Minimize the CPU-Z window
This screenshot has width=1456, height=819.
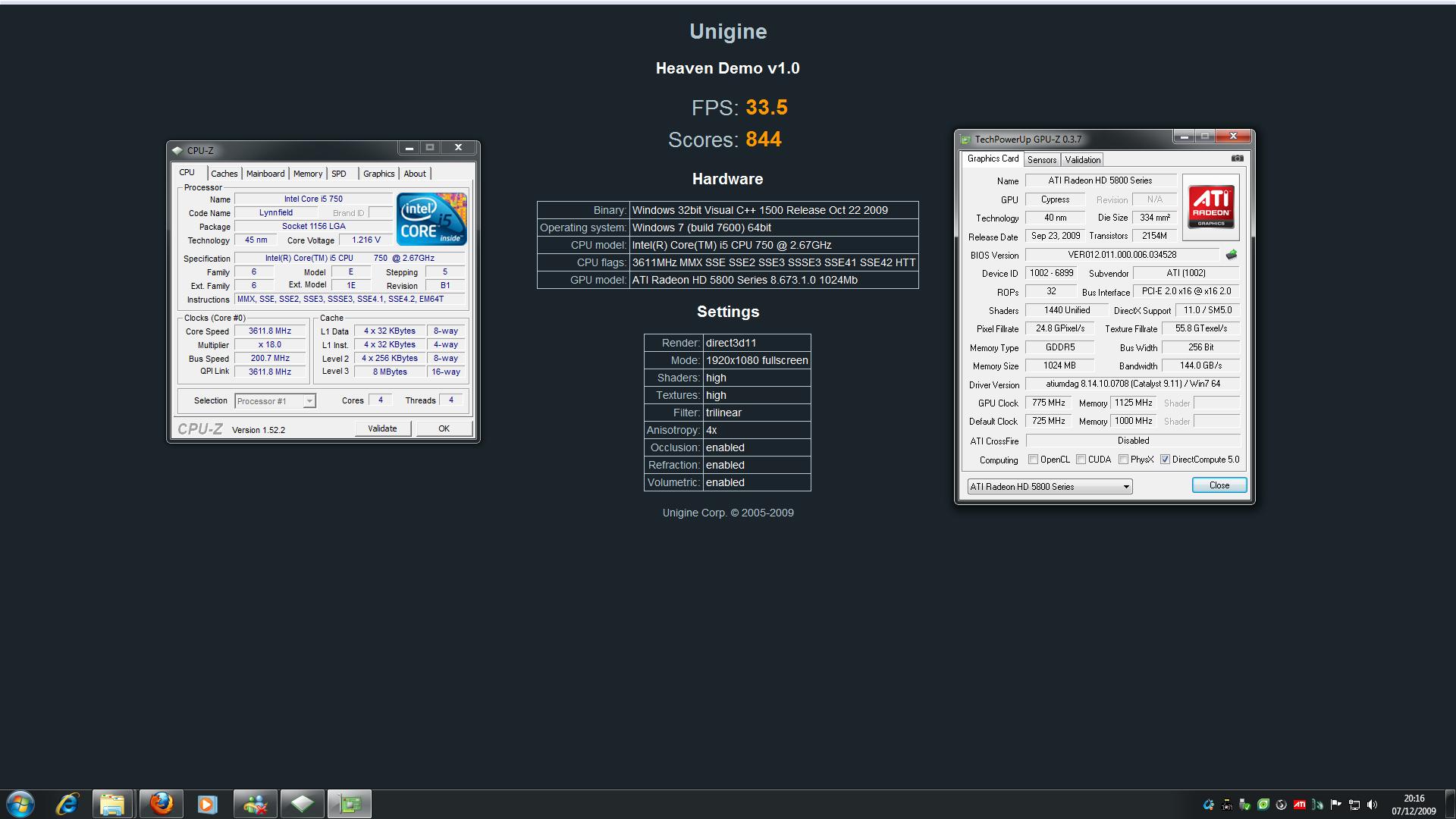click(409, 148)
